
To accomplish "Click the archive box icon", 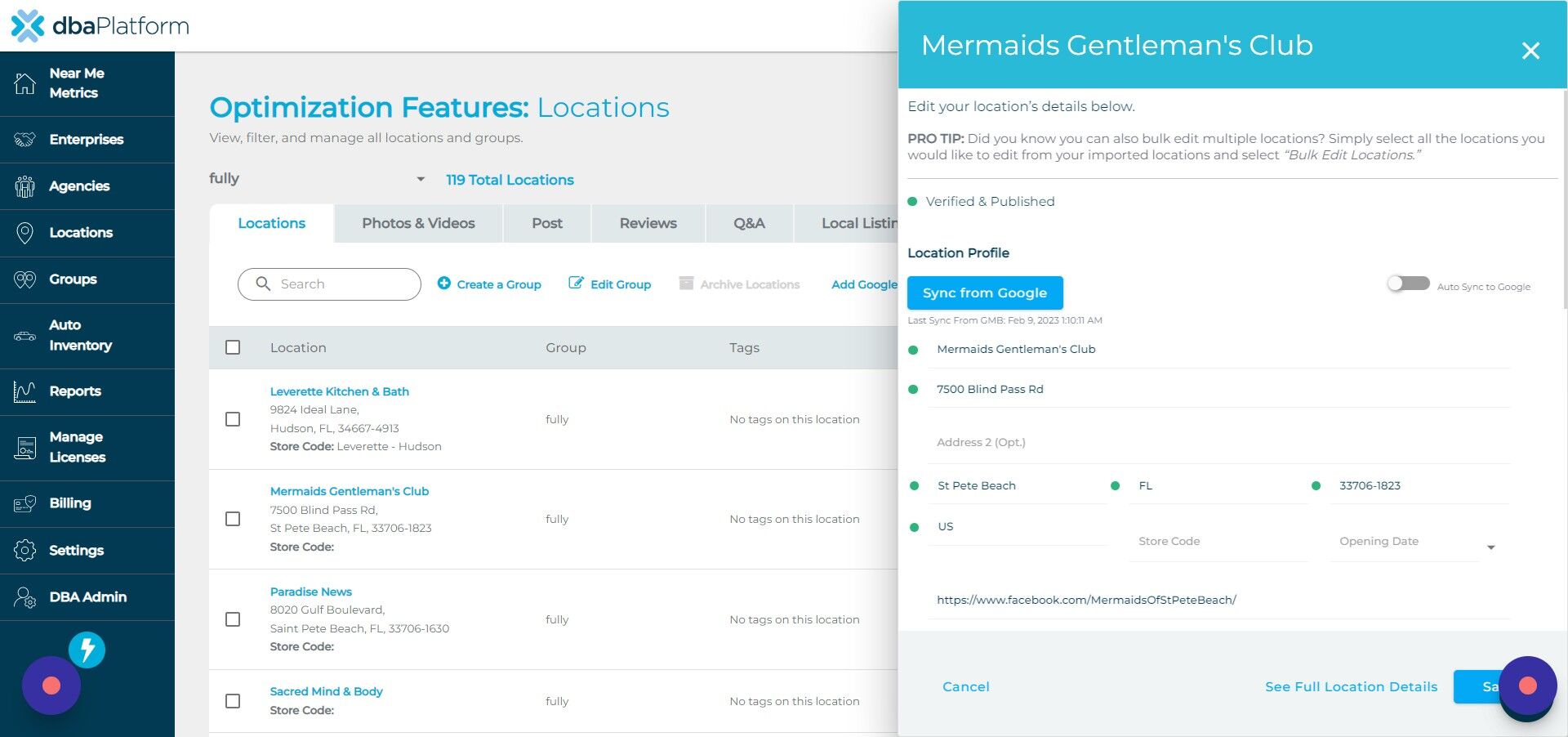I will [x=687, y=283].
